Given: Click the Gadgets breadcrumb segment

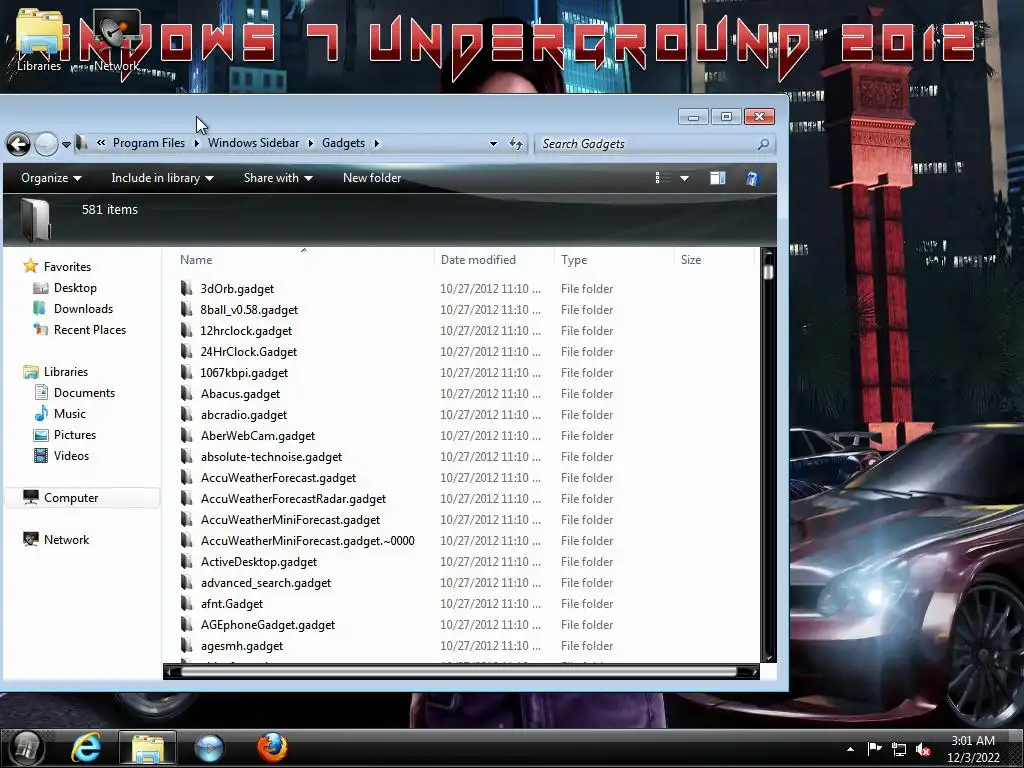Looking at the screenshot, I should point(343,143).
